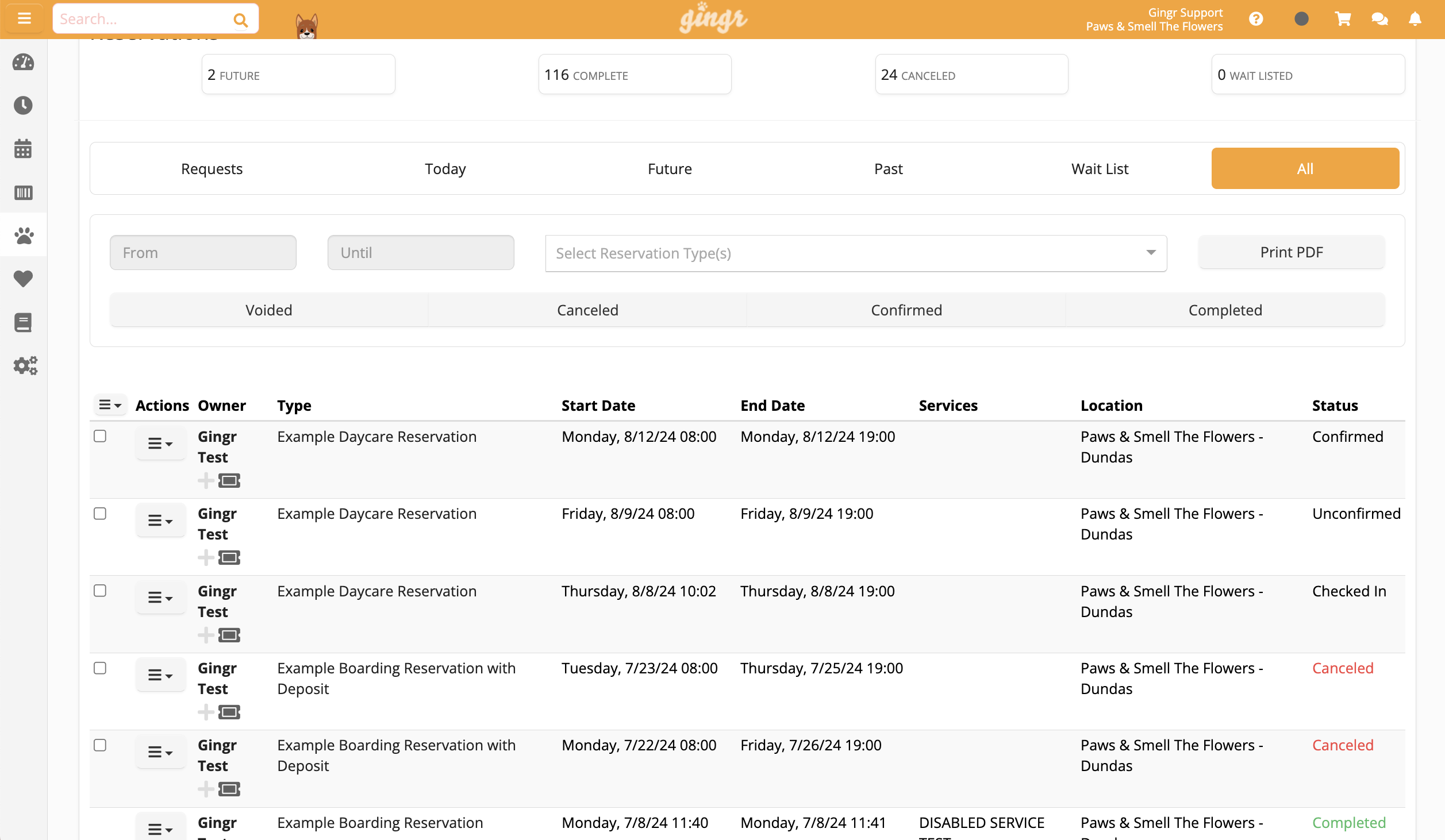Switch to the Wait List tab

point(1100,168)
